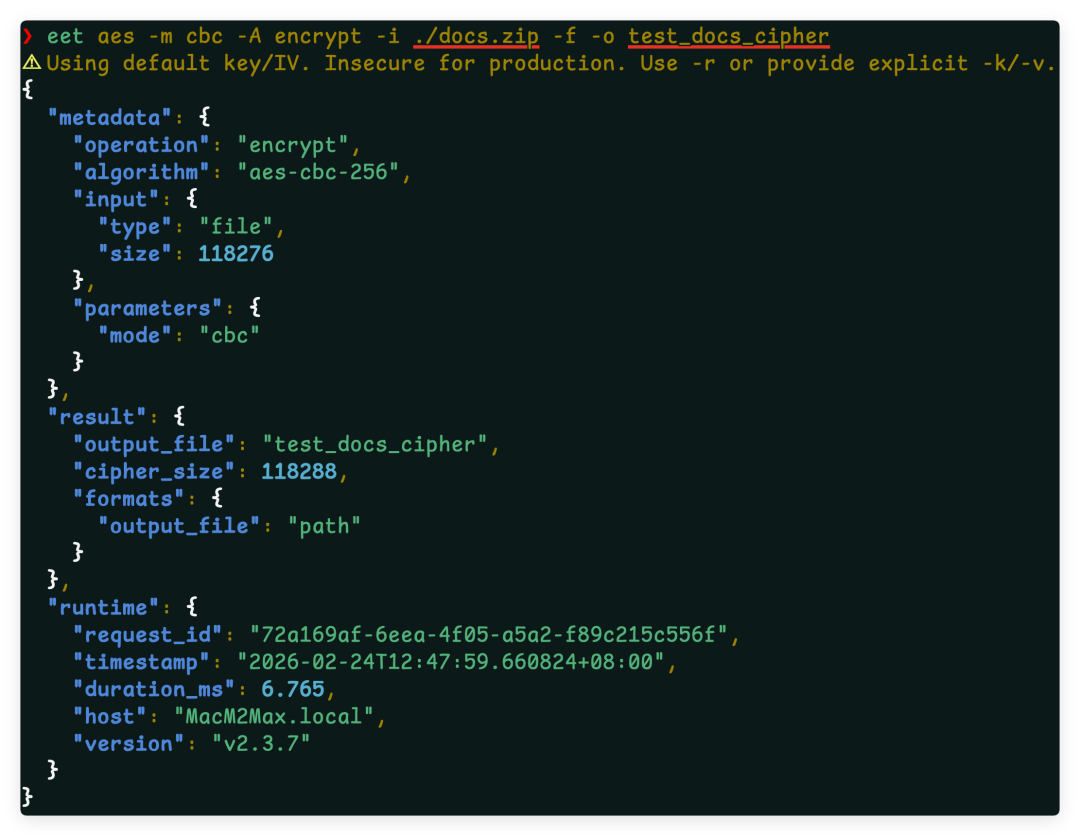The height and width of the screenshot is (836, 1080).
Task: Click the "aes-cbc-256" algorithm value
Action: coord(318,172)
